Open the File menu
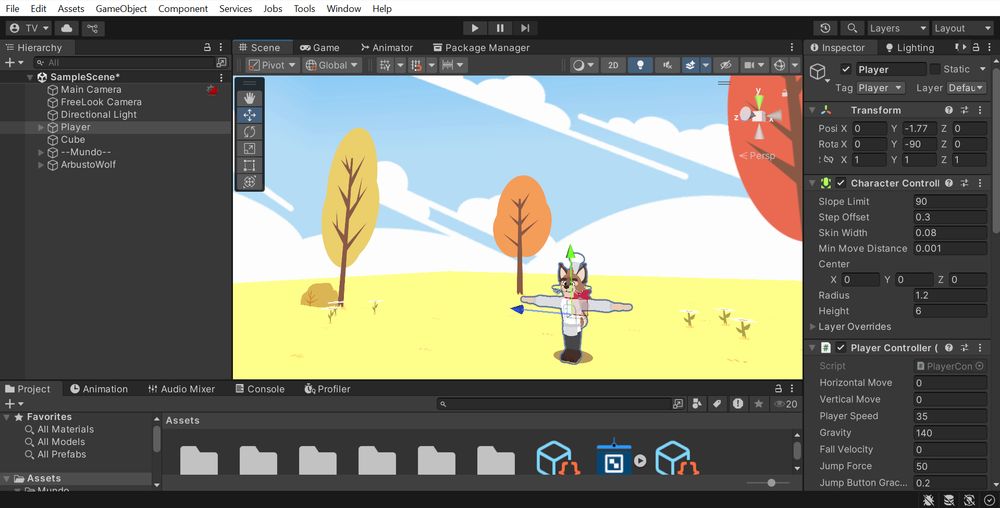Viewport: 1000px width, 508px height. coord(12,8)
